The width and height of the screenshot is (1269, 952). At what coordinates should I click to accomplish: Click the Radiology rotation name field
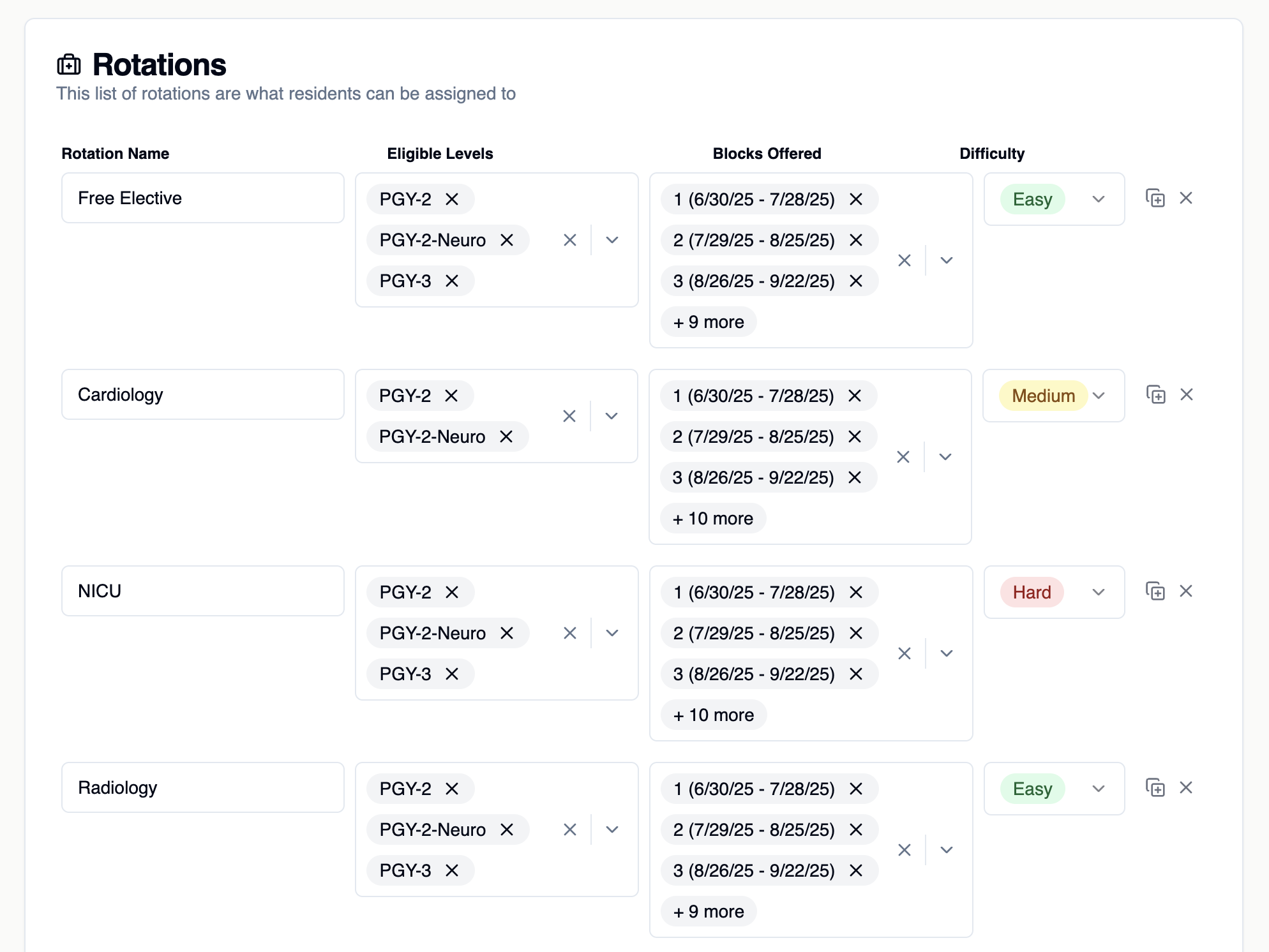[x=202, y=788]
